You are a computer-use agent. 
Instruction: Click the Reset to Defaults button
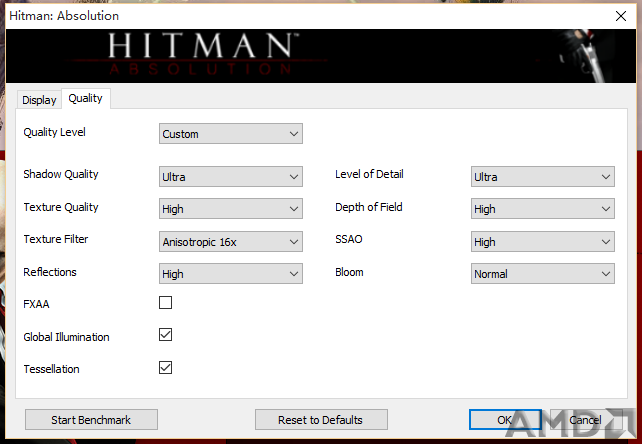point(321,419)
